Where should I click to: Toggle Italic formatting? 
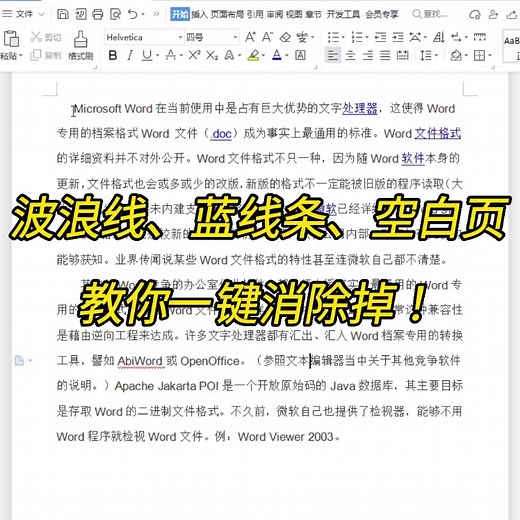[x=130, y=55]
